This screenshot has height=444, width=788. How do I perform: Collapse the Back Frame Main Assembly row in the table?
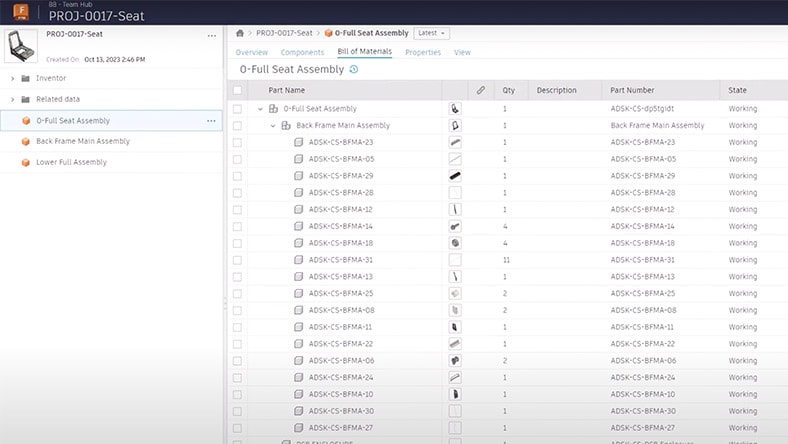[x=272, y=125]
